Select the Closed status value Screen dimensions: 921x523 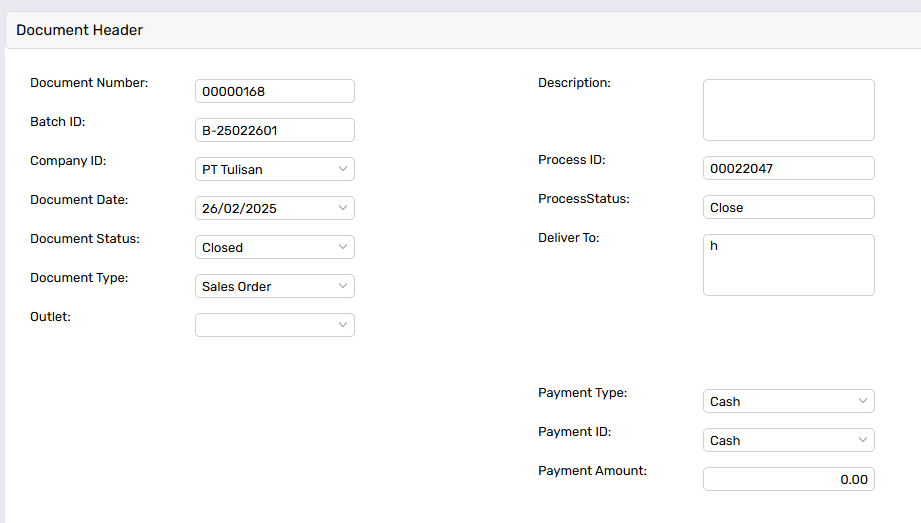point(222,248)
